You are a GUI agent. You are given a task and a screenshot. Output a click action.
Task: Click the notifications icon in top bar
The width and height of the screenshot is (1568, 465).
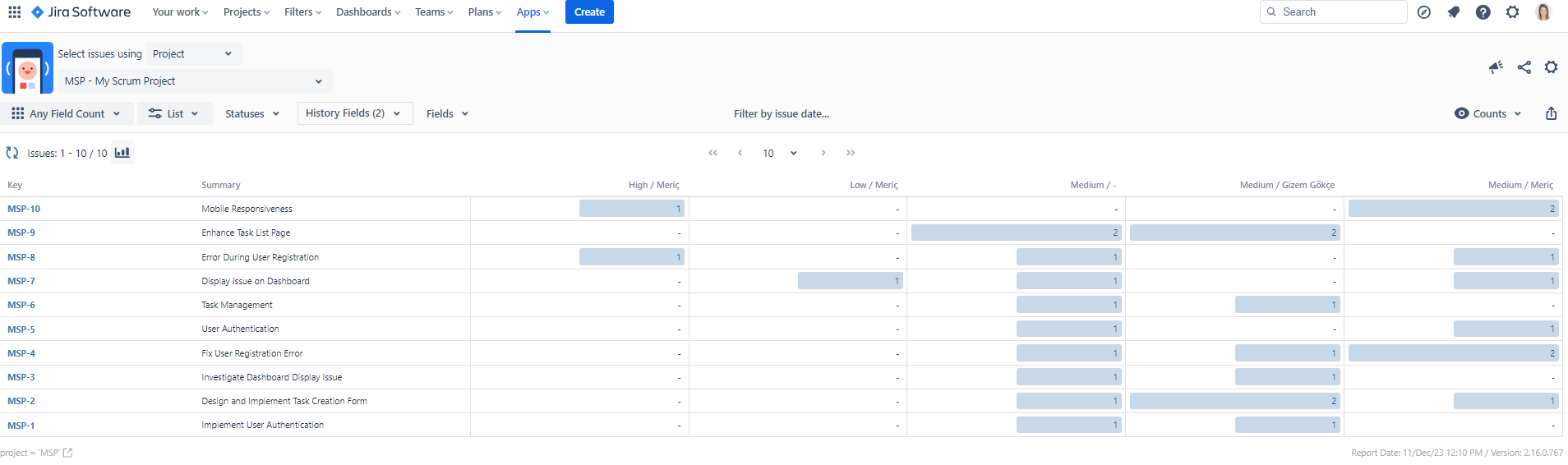coord(1454,12)
